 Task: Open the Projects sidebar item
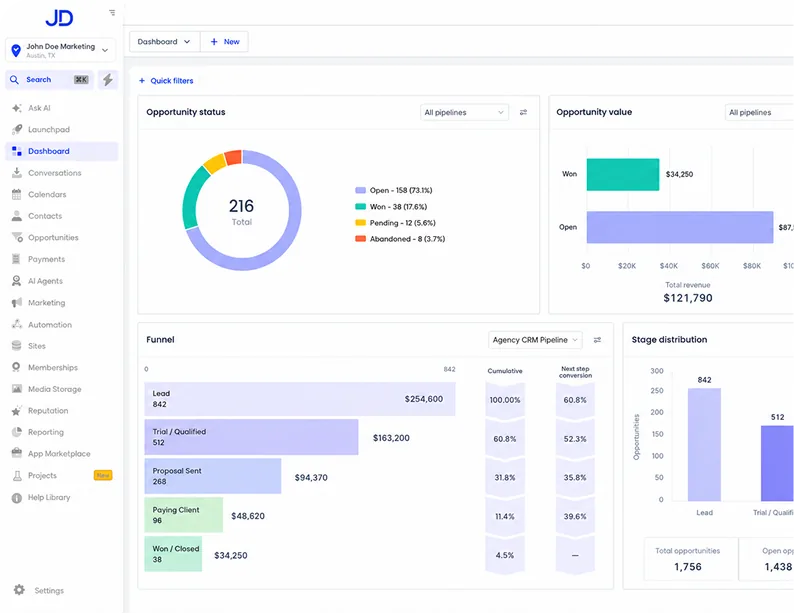[x=61, y=475]
